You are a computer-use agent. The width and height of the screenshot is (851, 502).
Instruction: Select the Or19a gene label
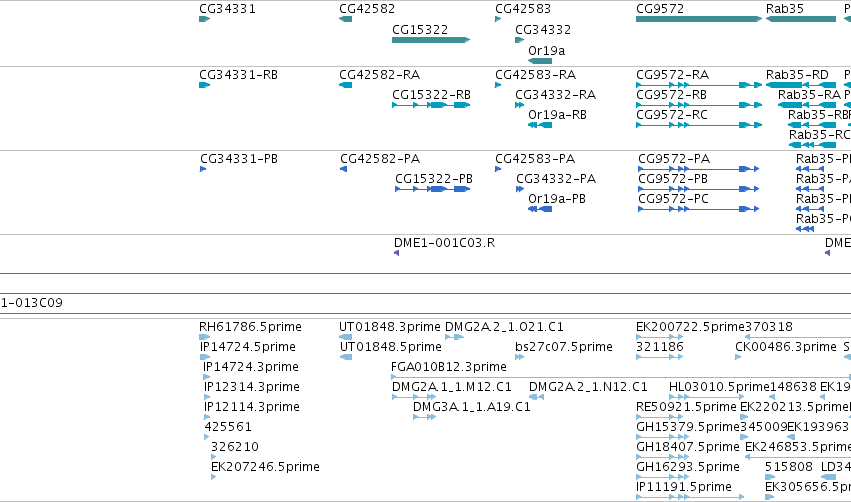[547, 50]
